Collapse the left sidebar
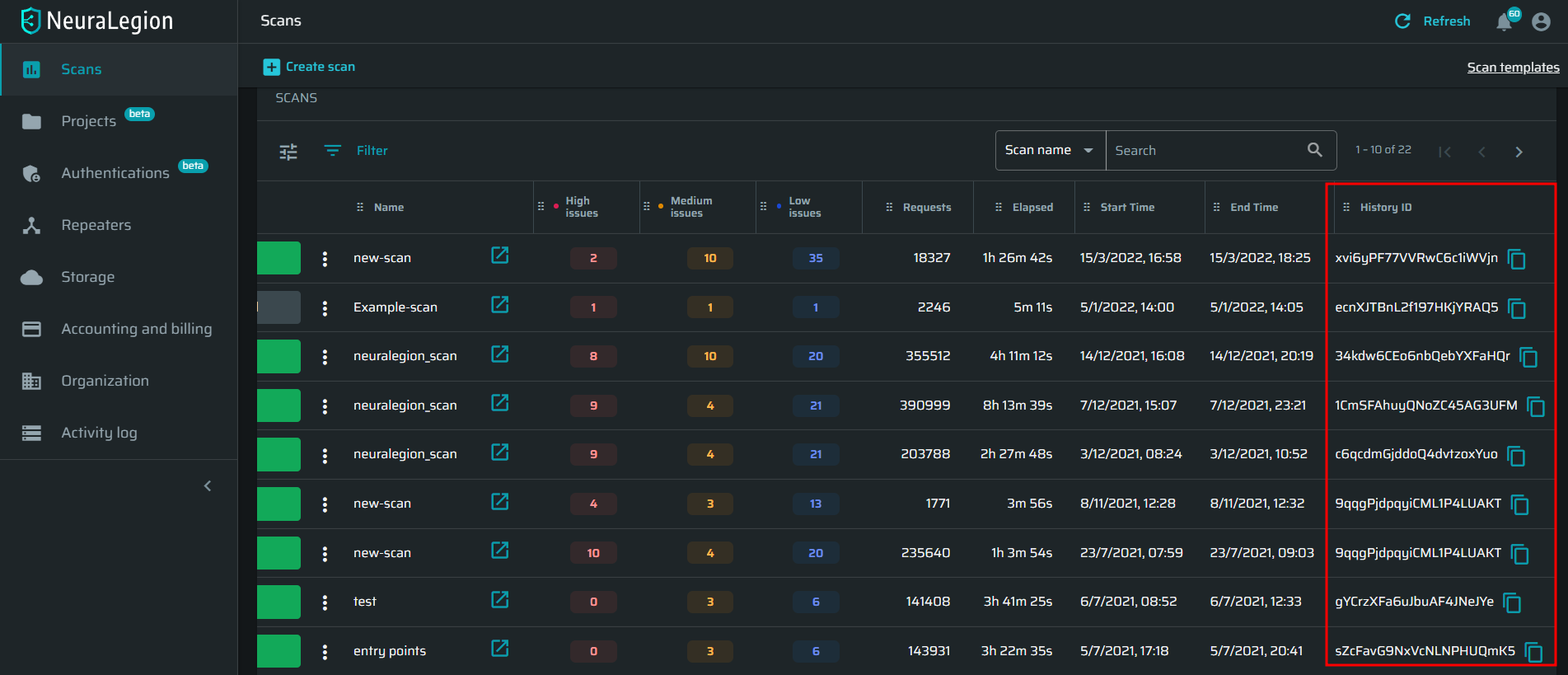Image resolution: width=1568 pixels, height=675 pixels. tap(208, 485)
